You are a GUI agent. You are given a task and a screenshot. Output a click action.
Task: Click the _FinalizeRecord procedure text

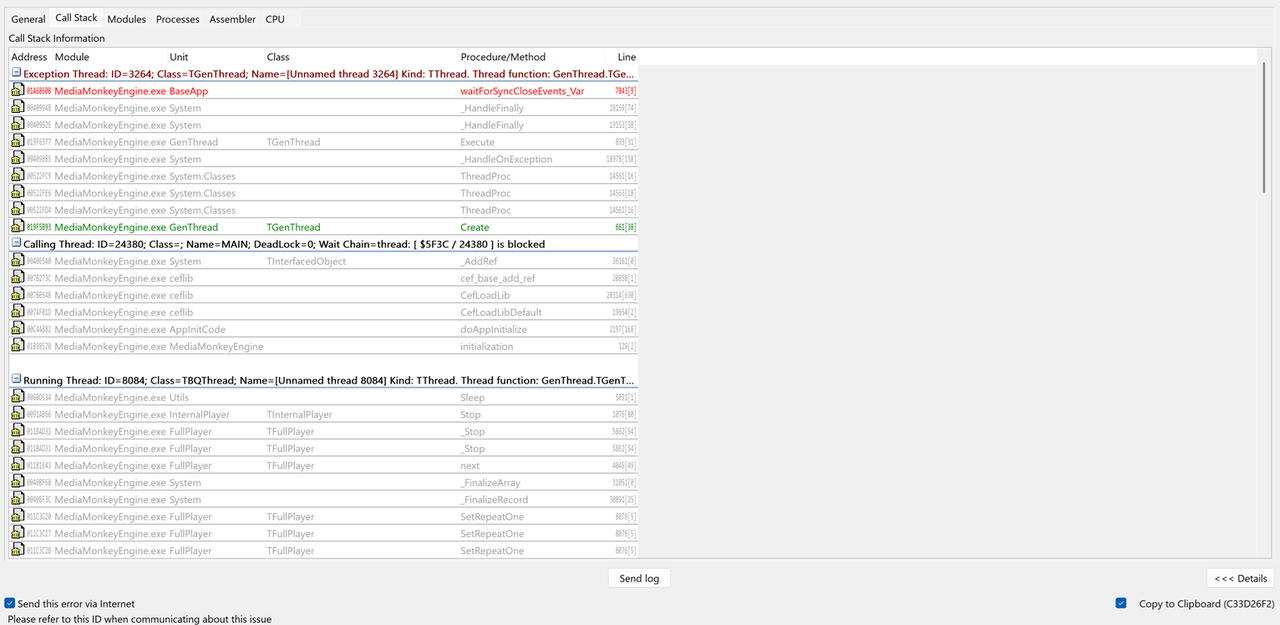tap(494, 499)
